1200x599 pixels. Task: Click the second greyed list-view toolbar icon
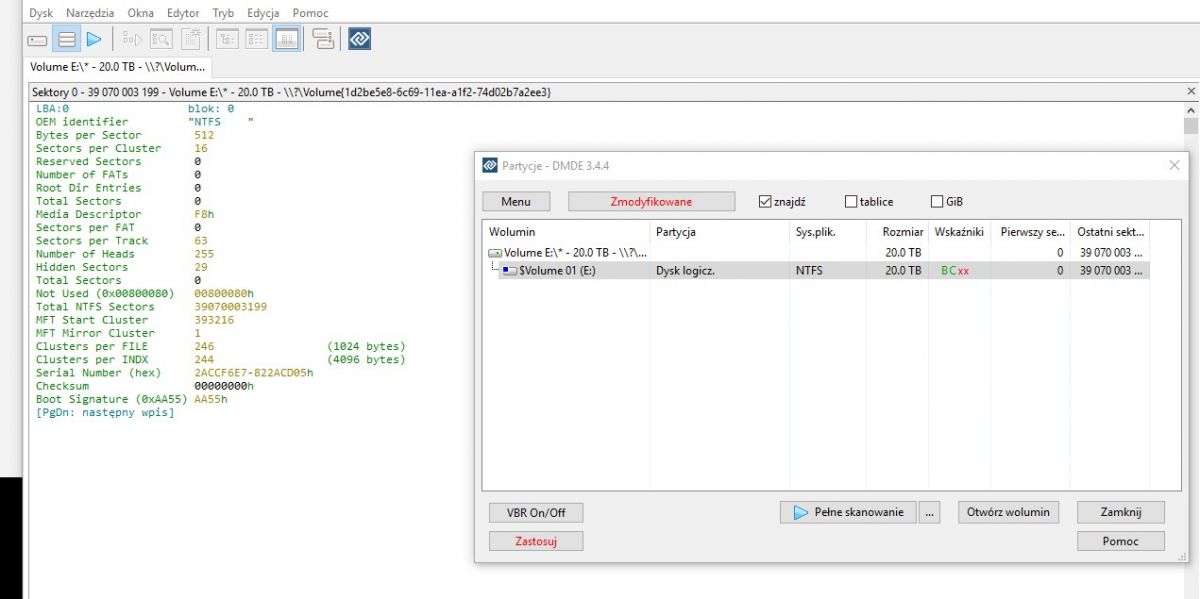[256, 40]
